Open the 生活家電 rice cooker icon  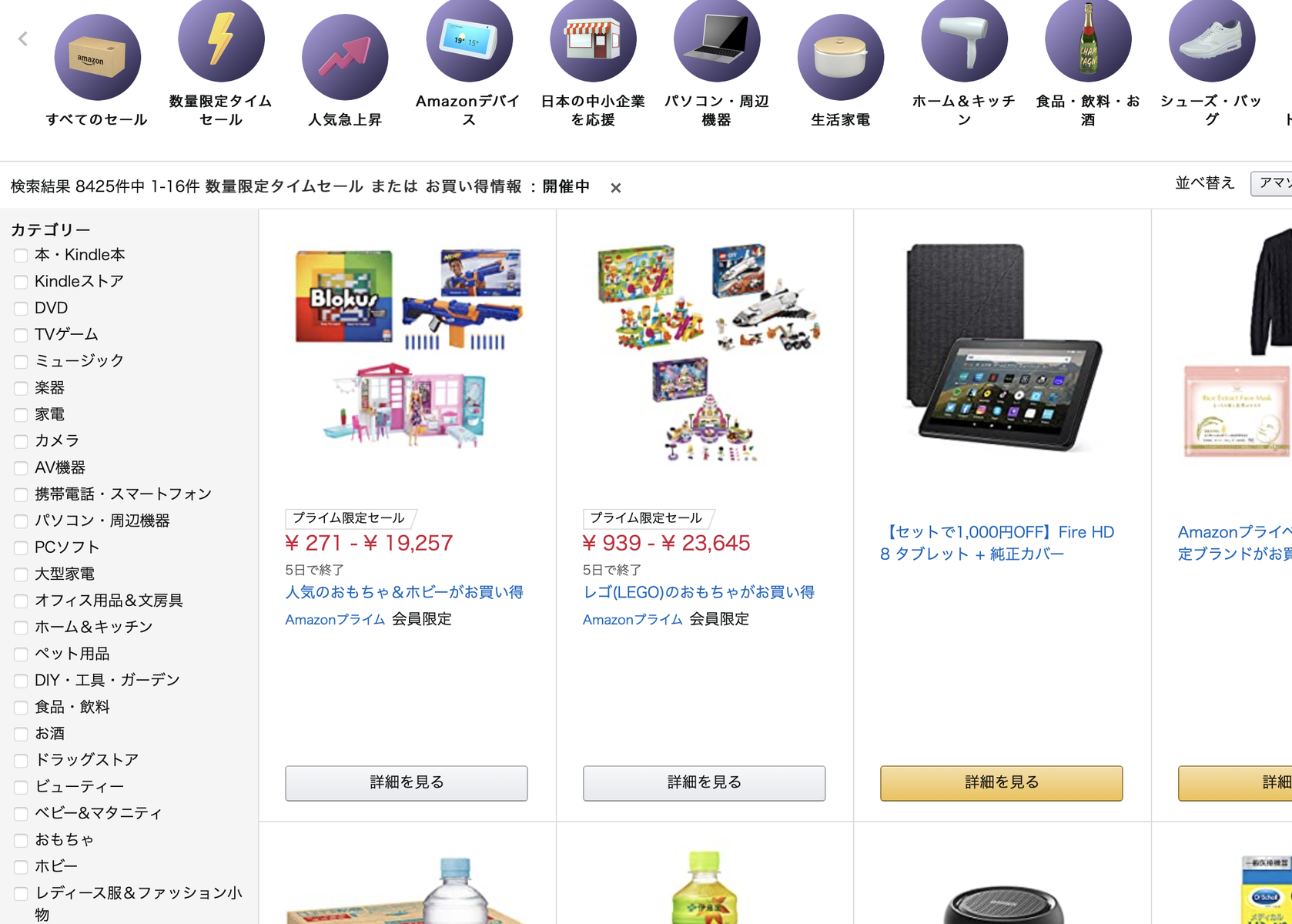(841, 58)
